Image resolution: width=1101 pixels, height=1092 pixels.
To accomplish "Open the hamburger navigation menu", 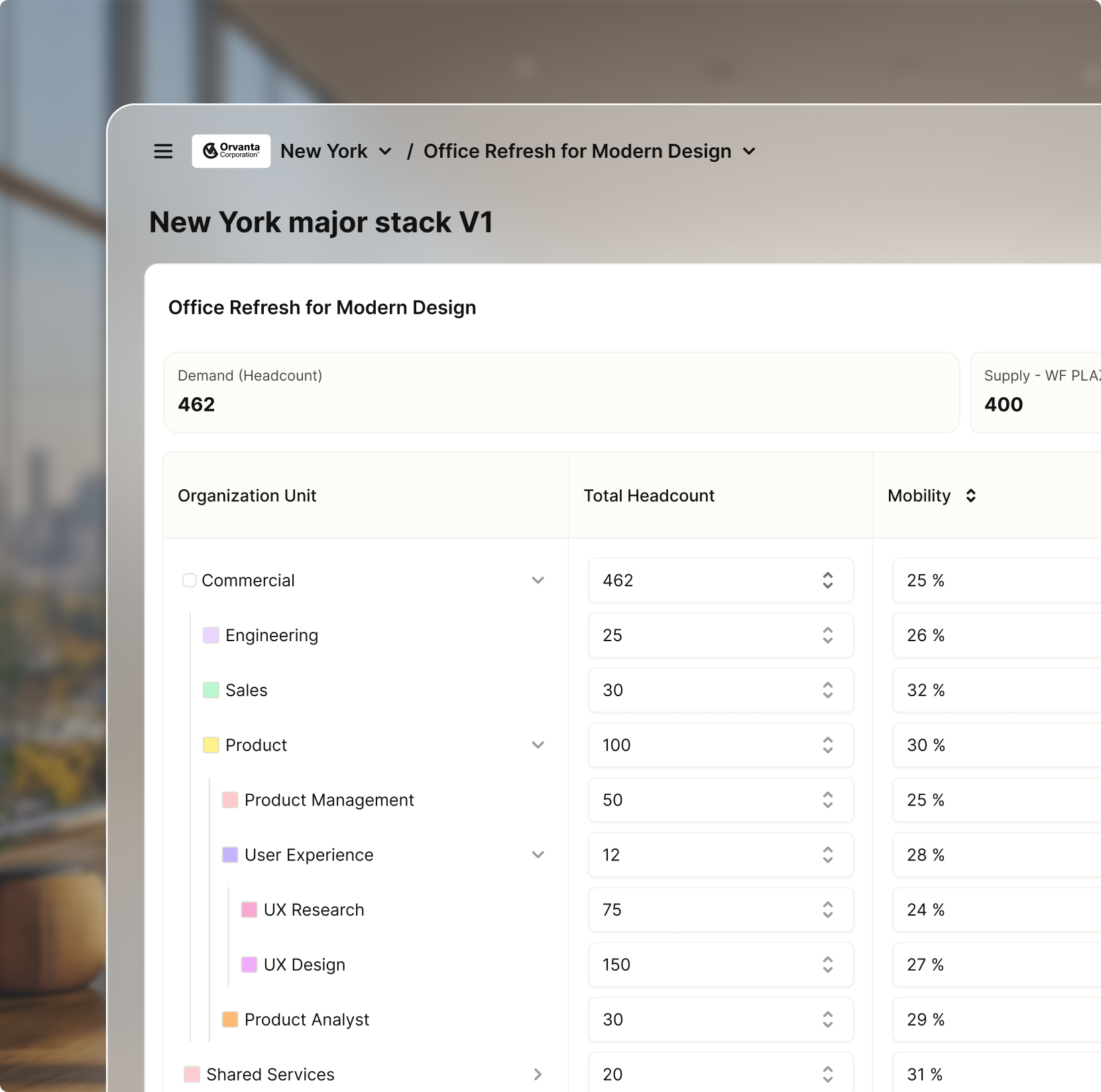I will [x=163, y=151].
